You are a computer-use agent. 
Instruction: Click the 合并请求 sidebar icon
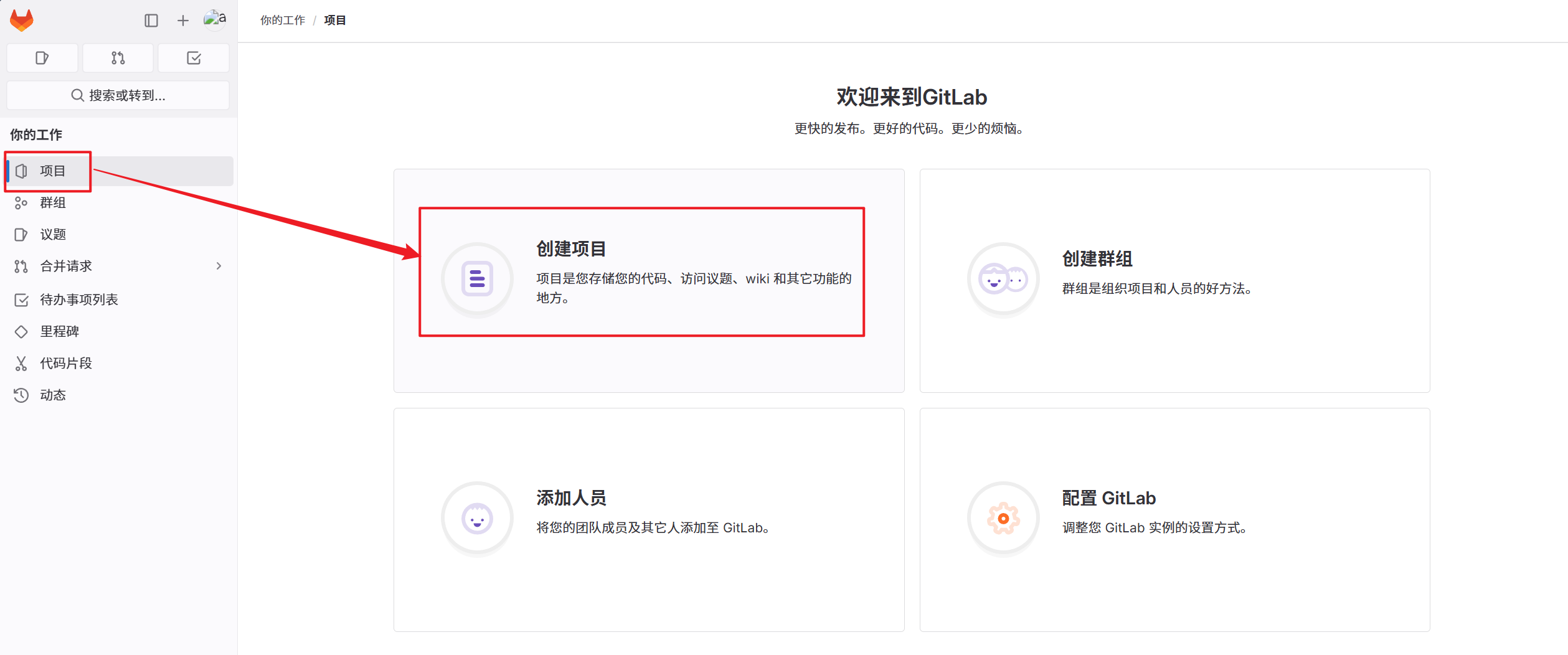click(x=21, y=266)
